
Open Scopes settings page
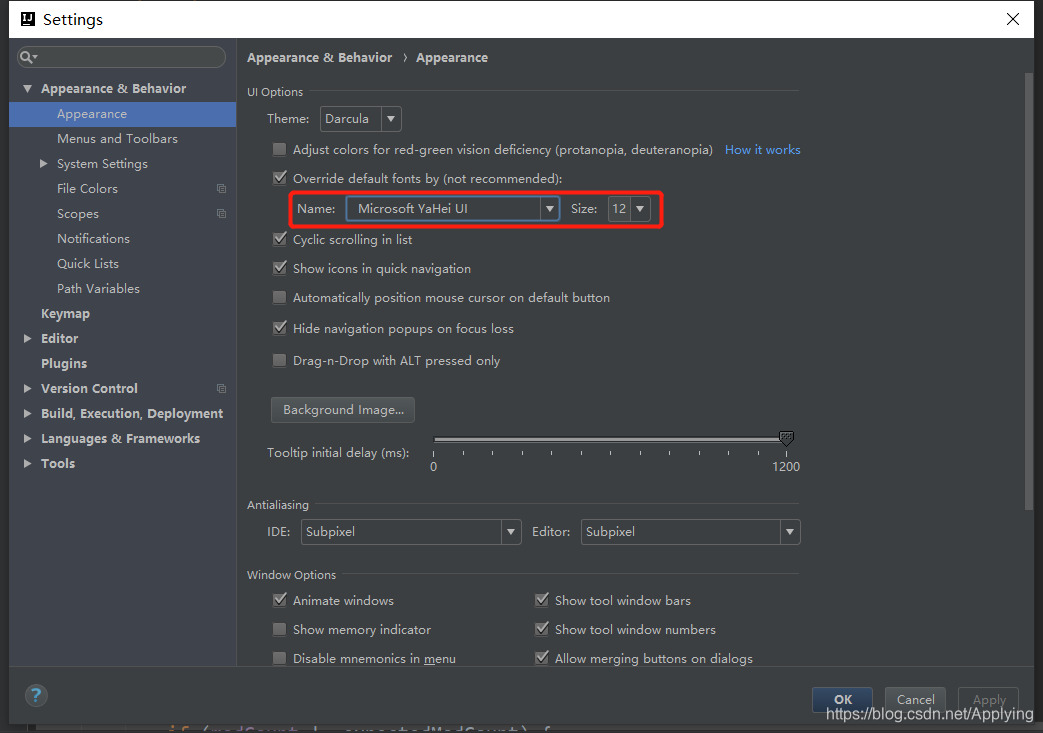78,214
